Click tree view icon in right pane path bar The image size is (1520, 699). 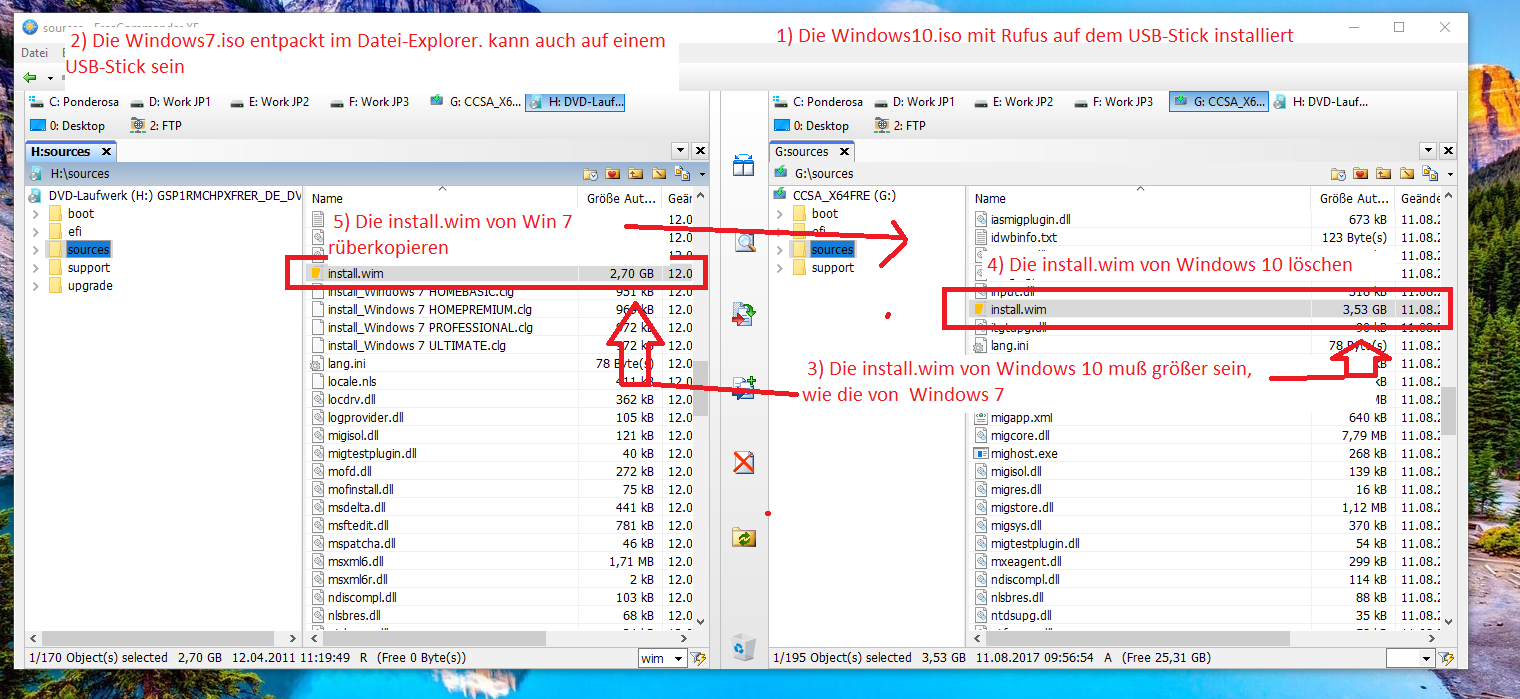coord(1430,174)
